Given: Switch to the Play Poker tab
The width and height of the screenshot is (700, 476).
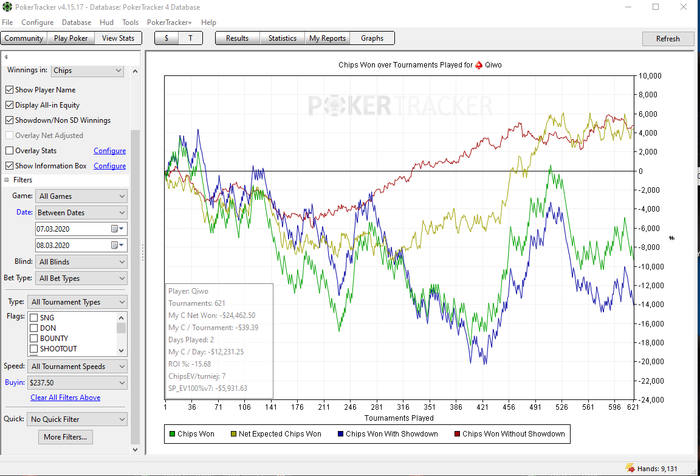Looking at the screenshot, I should [71, 38].
